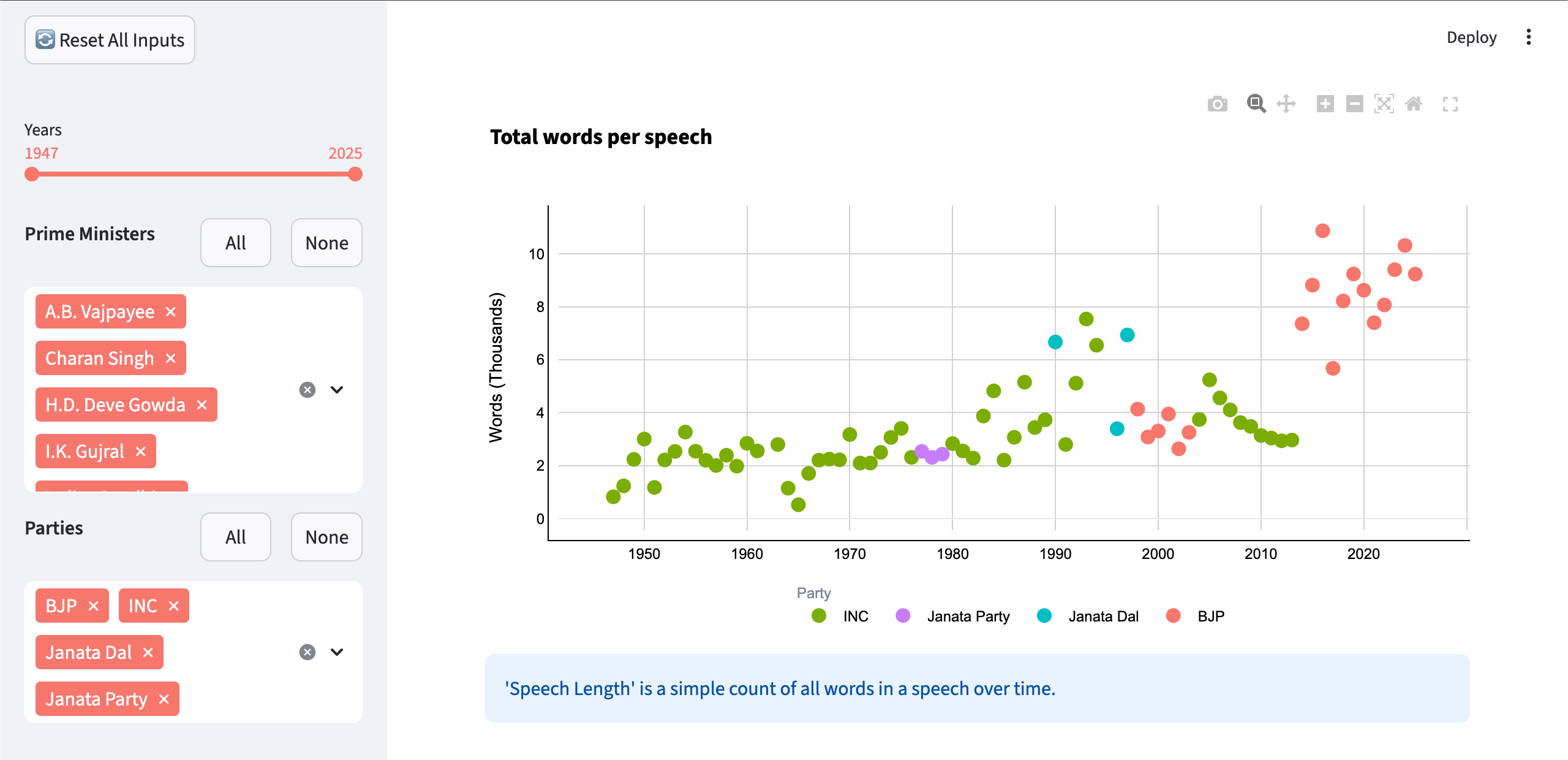Click the Reset All Inputs button
The height and width of the screenshot is (760, 1568).
pos(110,40)
